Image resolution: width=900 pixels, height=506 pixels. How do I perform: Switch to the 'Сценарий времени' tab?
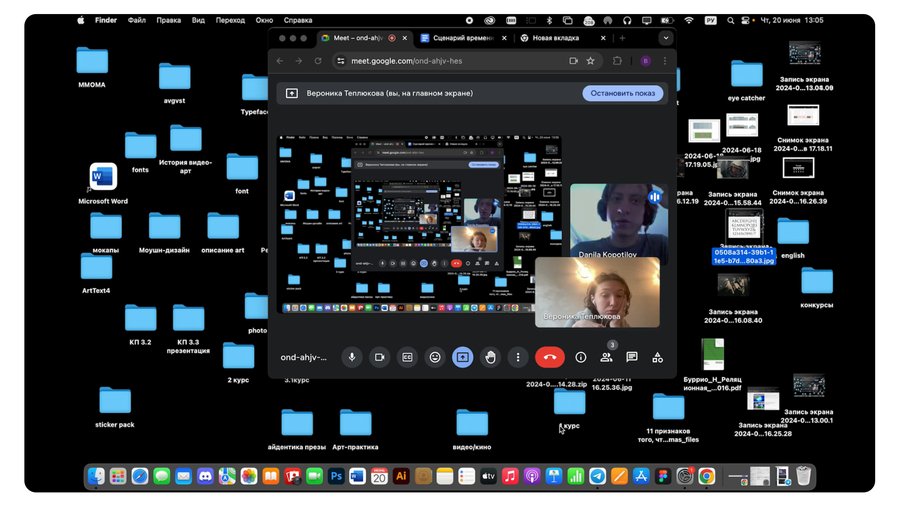coord(462,38)
